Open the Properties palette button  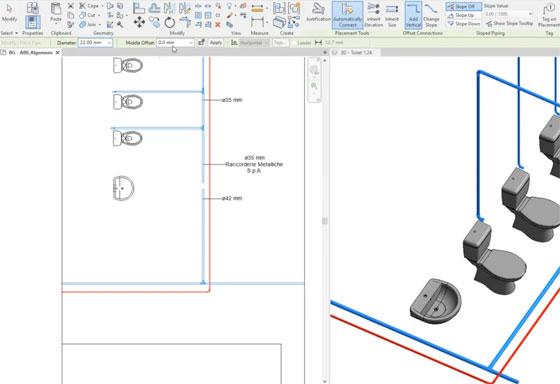[x=32, y=22]
